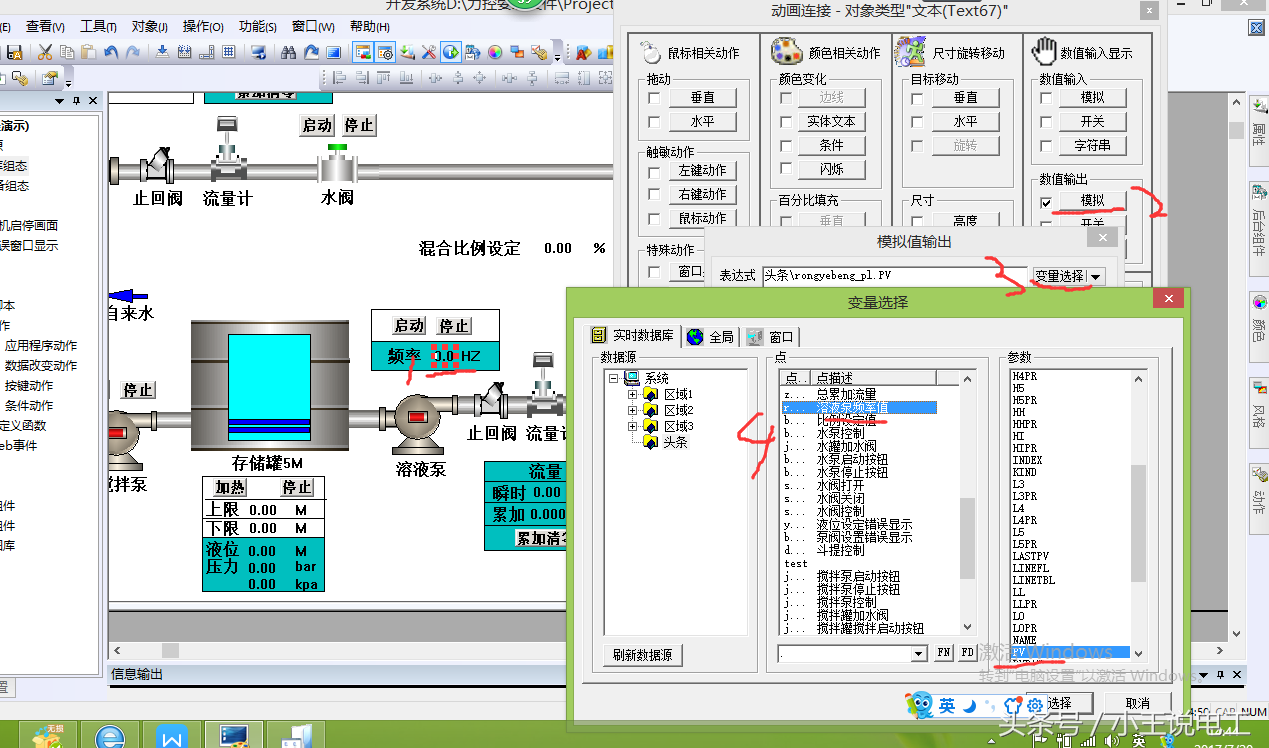The height and width of the screenshot is (748, 1269).
Task: Click the palette icon beside 颜色相关动作
Action: point(785,52)
